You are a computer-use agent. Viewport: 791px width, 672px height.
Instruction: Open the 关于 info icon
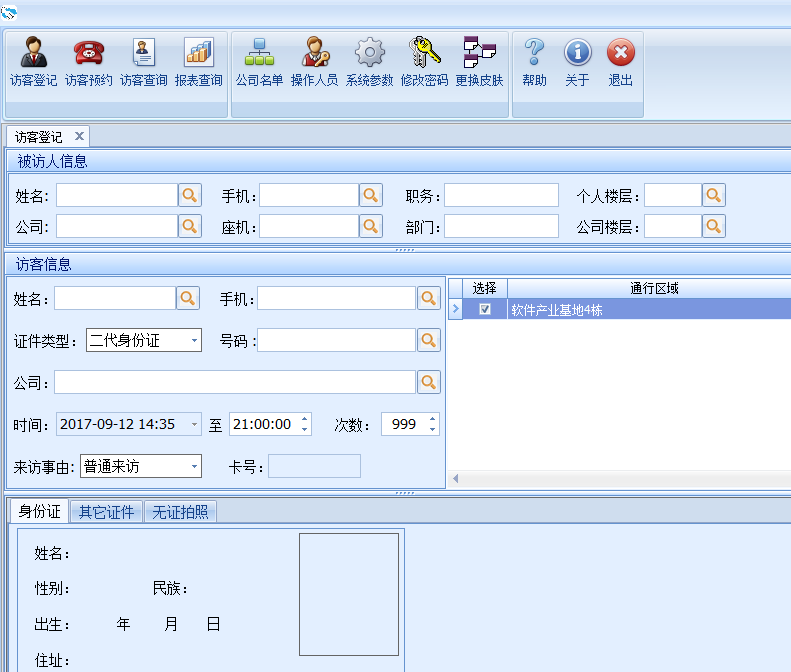577,62
